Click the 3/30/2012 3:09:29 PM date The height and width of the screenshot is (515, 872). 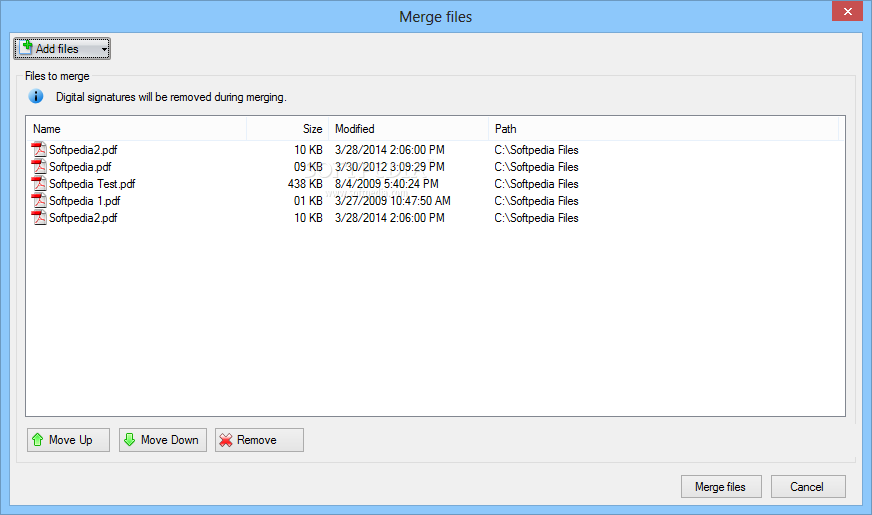(389, 167)
